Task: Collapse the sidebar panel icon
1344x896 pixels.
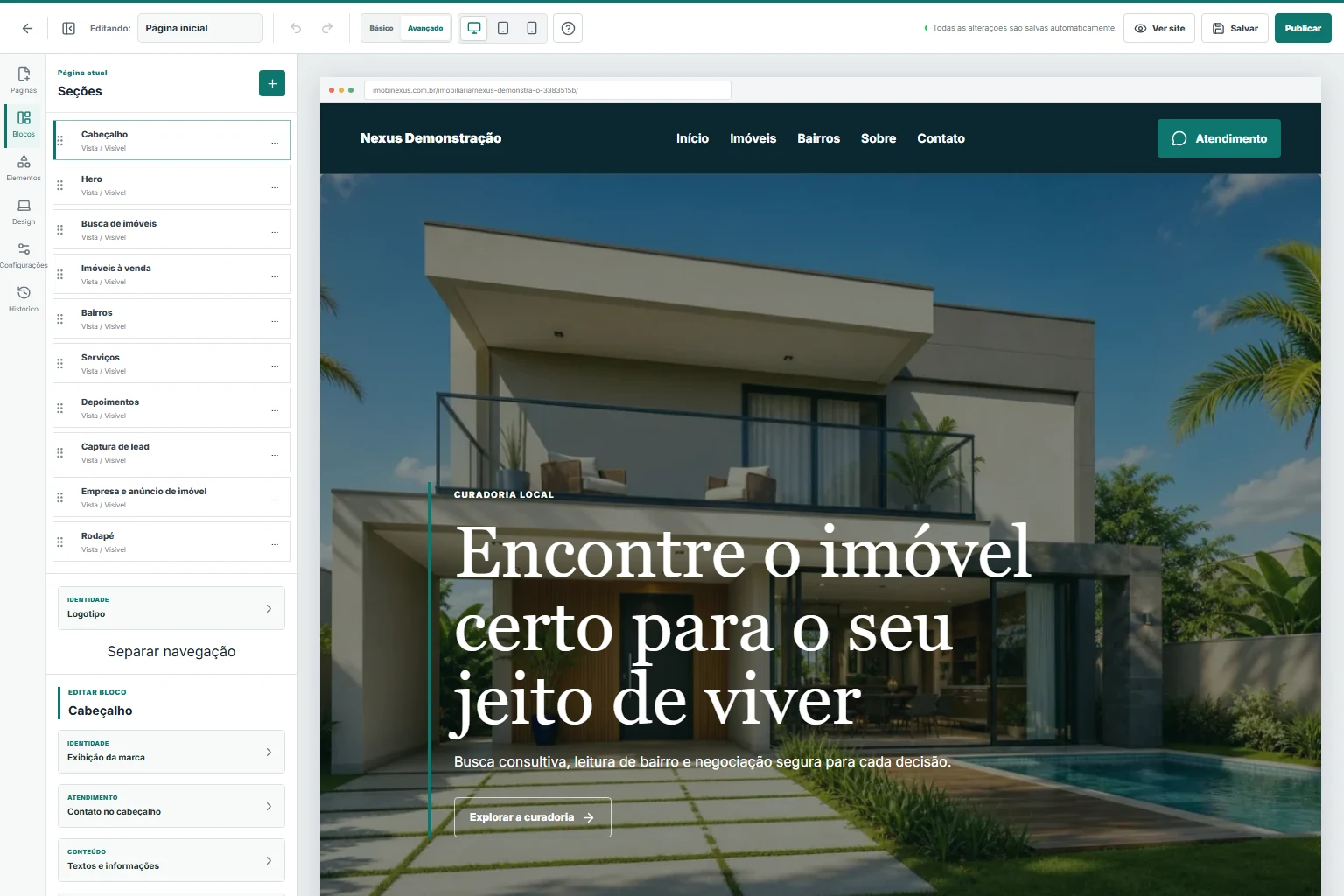Action: (x=69, y=28)
